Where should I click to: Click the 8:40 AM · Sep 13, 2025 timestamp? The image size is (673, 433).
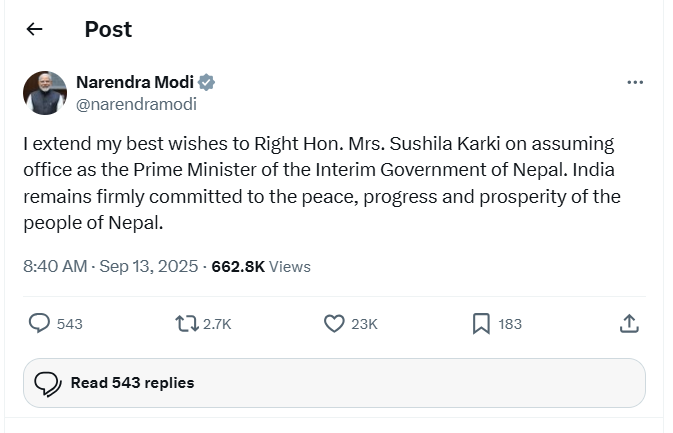tap(112, 266)
